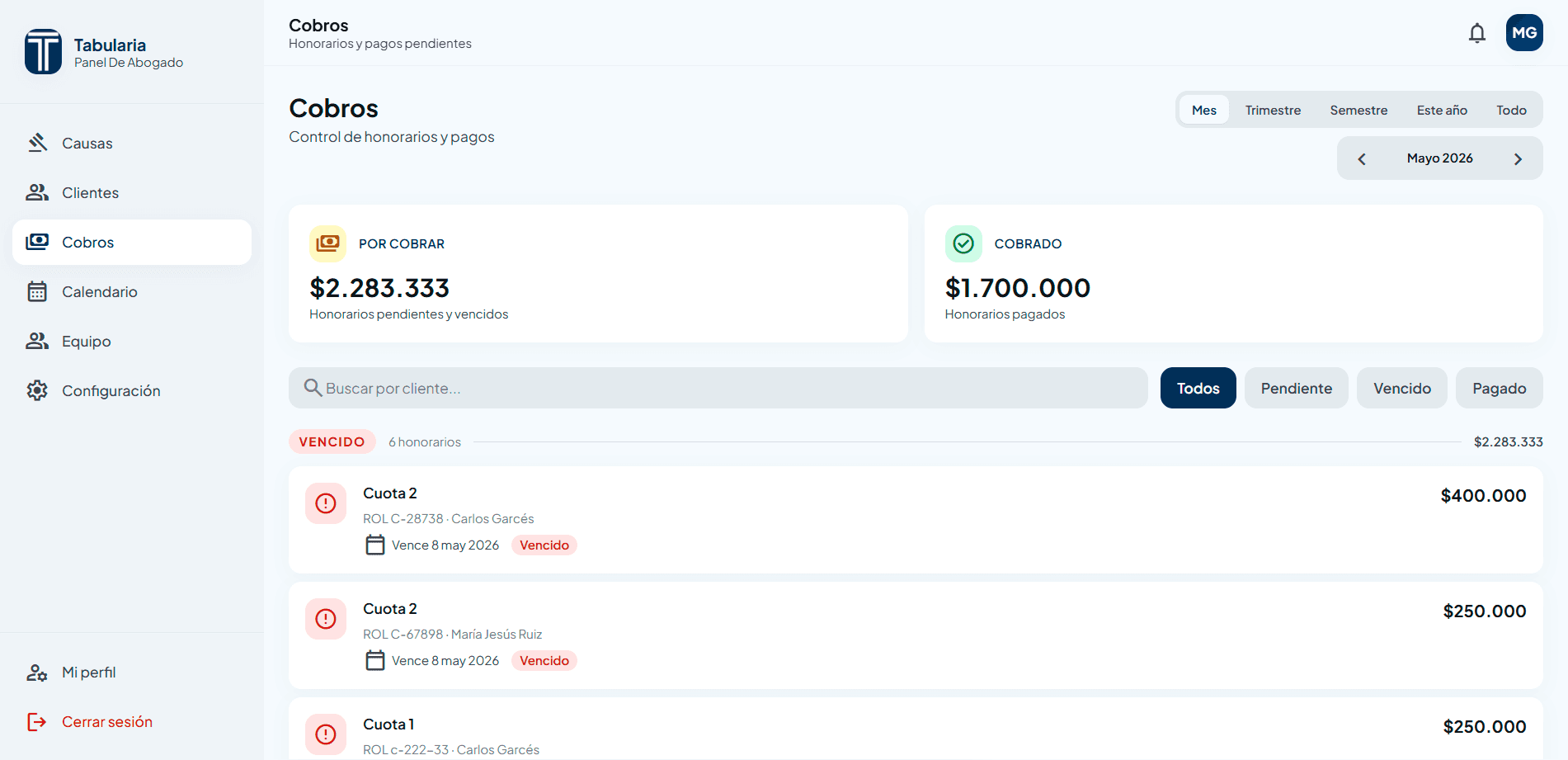Open notifications bell
The width and height of the screenshot is (1568, 760).
coord(1477,33)
